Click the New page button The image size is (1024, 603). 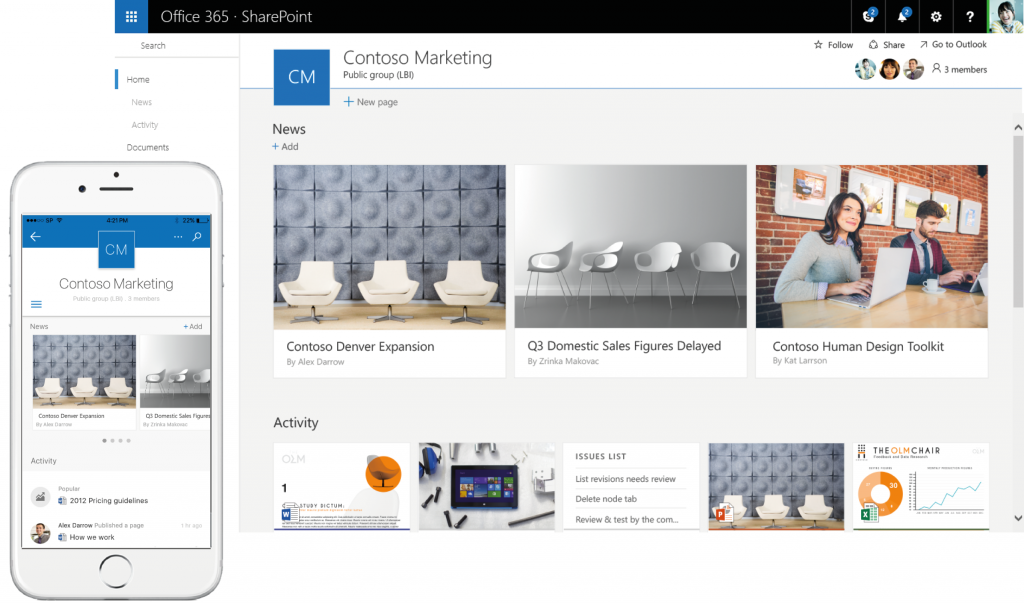(370, 102)
